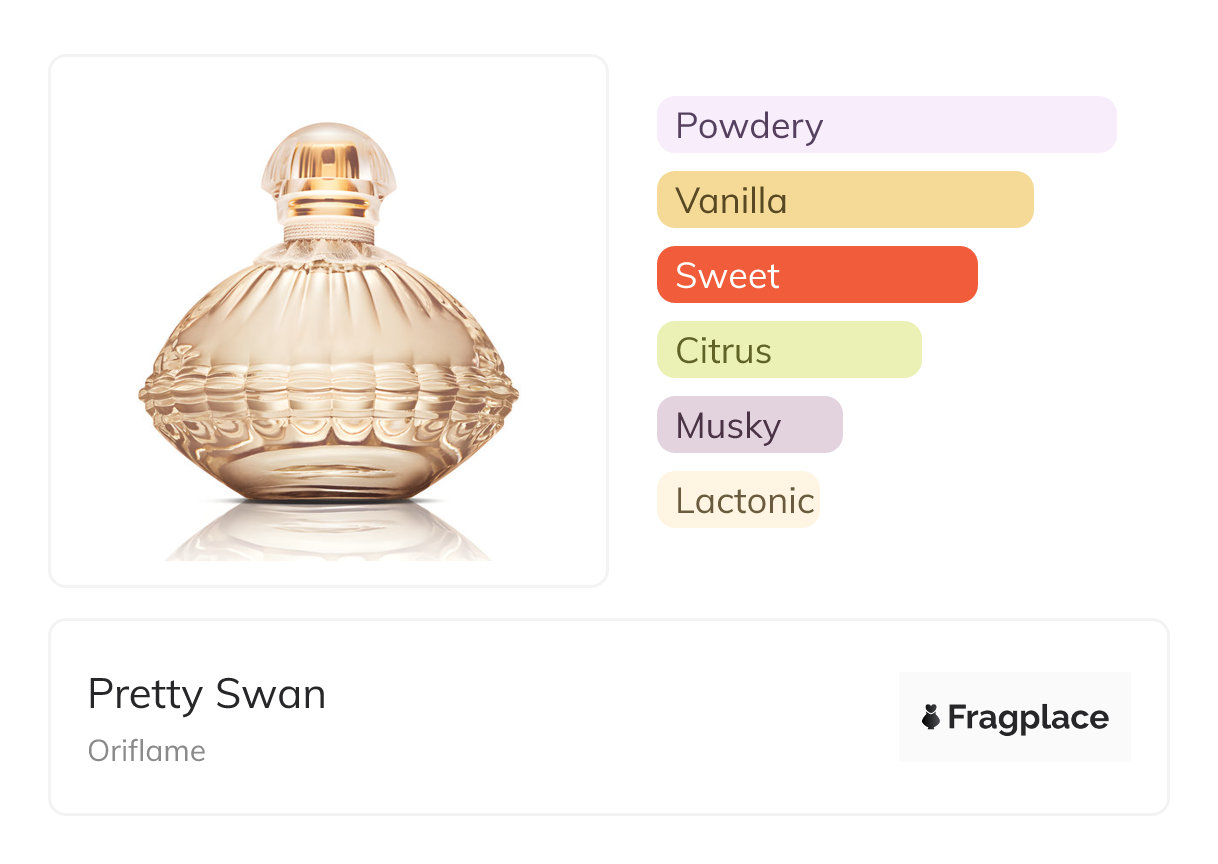Click the Fragplace flower logo icon

pyautogui.click(x=931, y=717)
